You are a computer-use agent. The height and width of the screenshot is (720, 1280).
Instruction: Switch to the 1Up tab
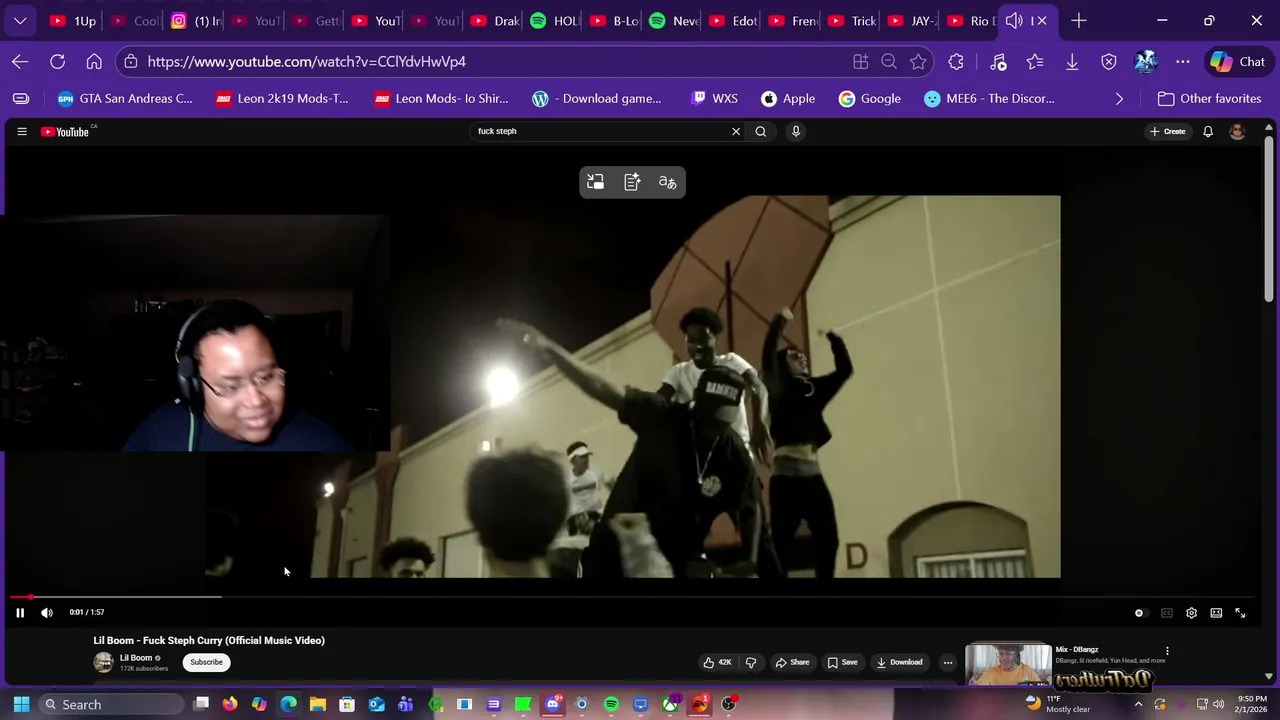point(73,21)
